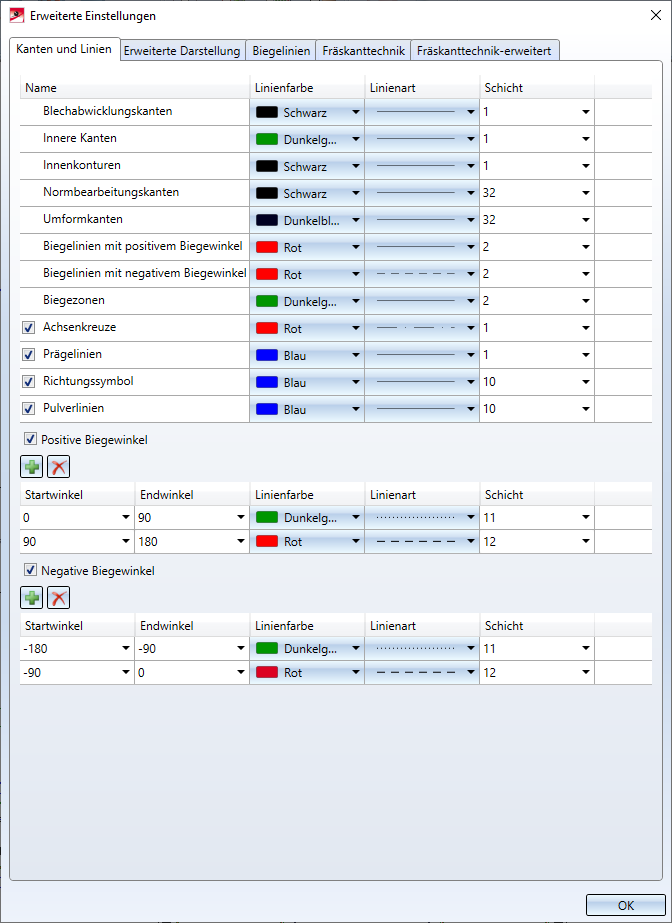Open Linienart dropdown for Umformkanten

pos(471,220)
